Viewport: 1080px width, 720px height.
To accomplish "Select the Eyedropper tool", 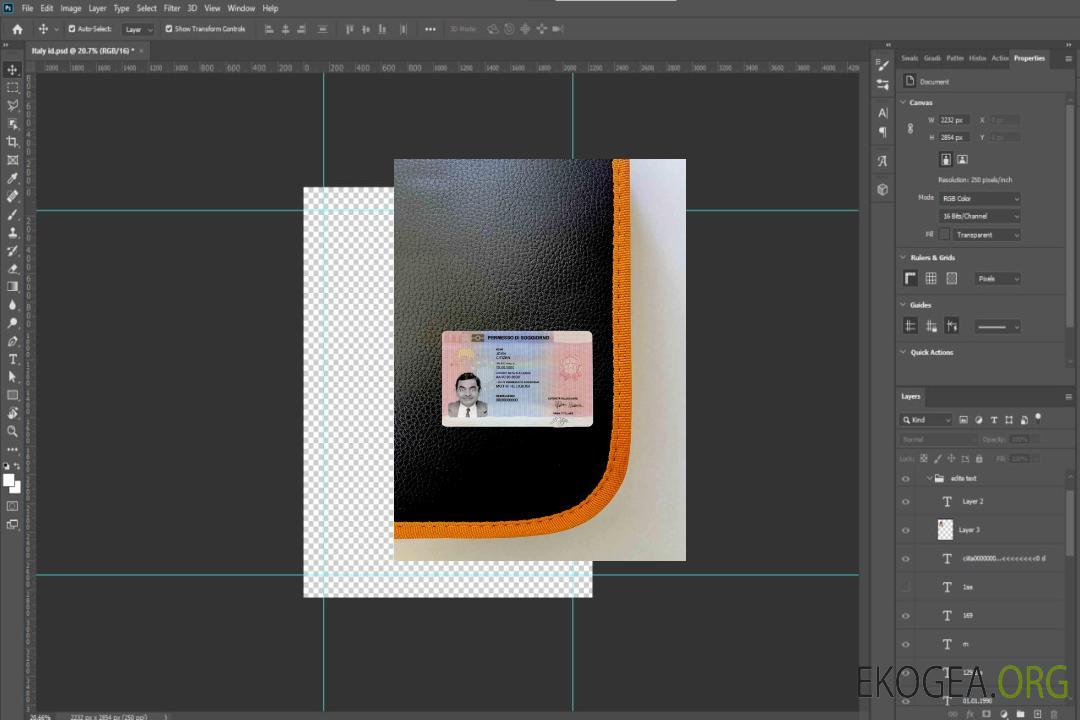I will pos(13,178).
